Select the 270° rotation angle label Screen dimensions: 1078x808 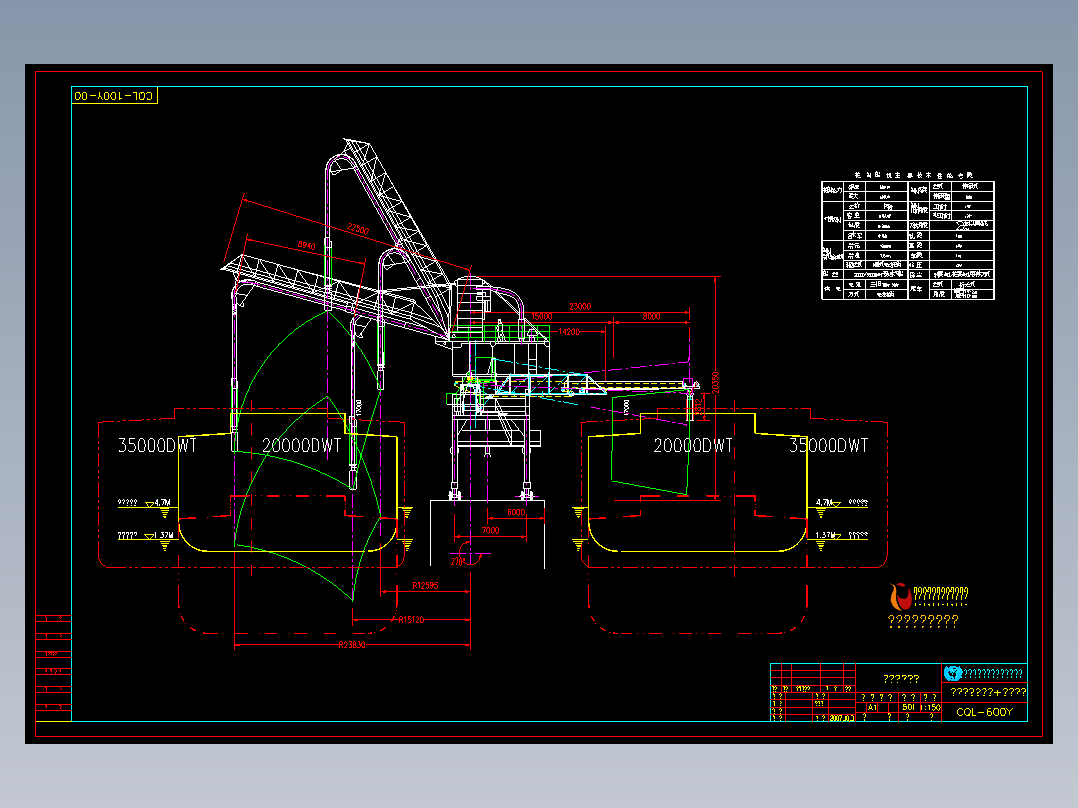[x=458, y=561]
